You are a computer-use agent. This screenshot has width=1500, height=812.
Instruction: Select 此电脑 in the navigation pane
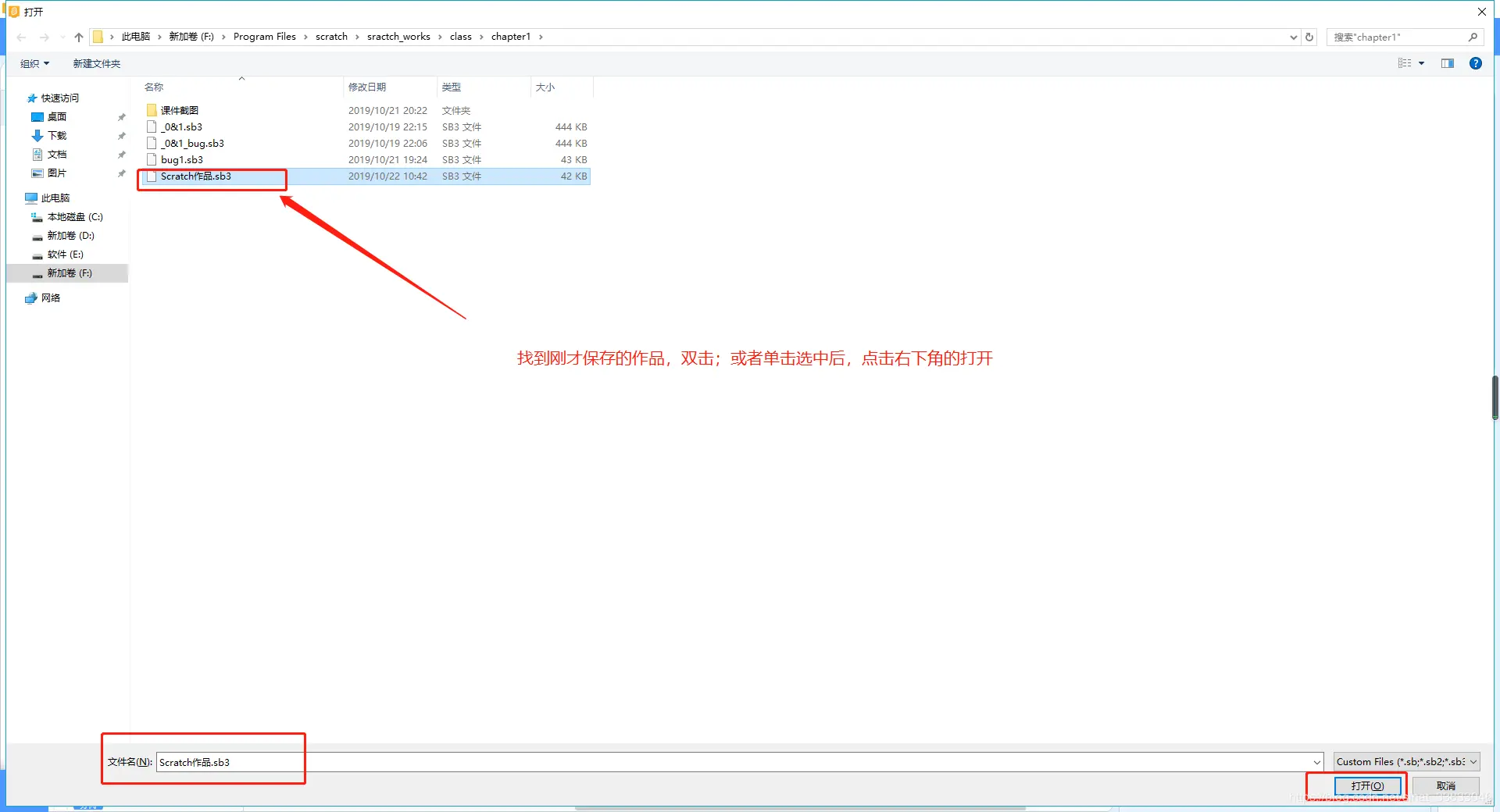click(55, 198)
